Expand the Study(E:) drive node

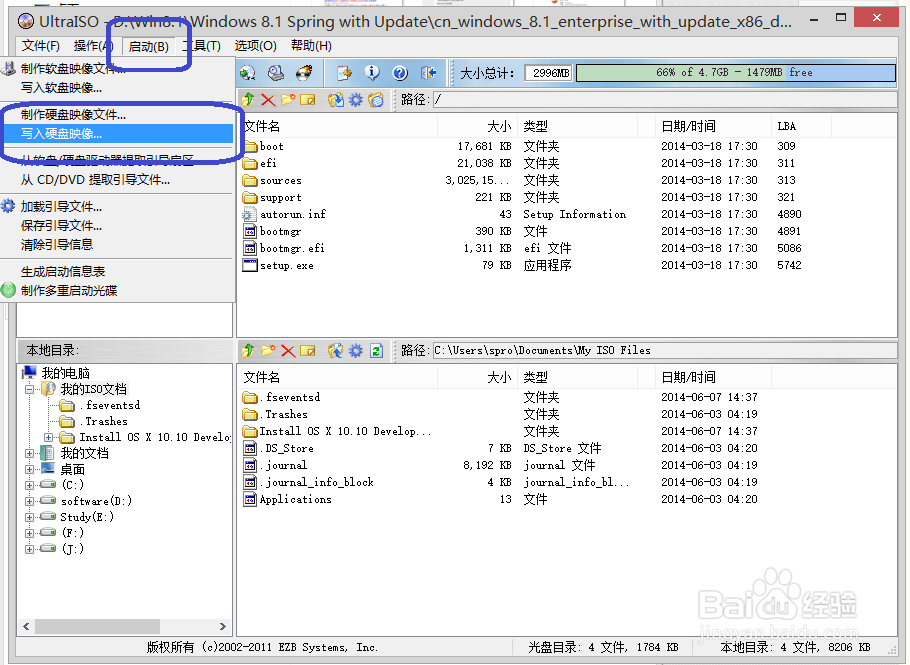30,517
